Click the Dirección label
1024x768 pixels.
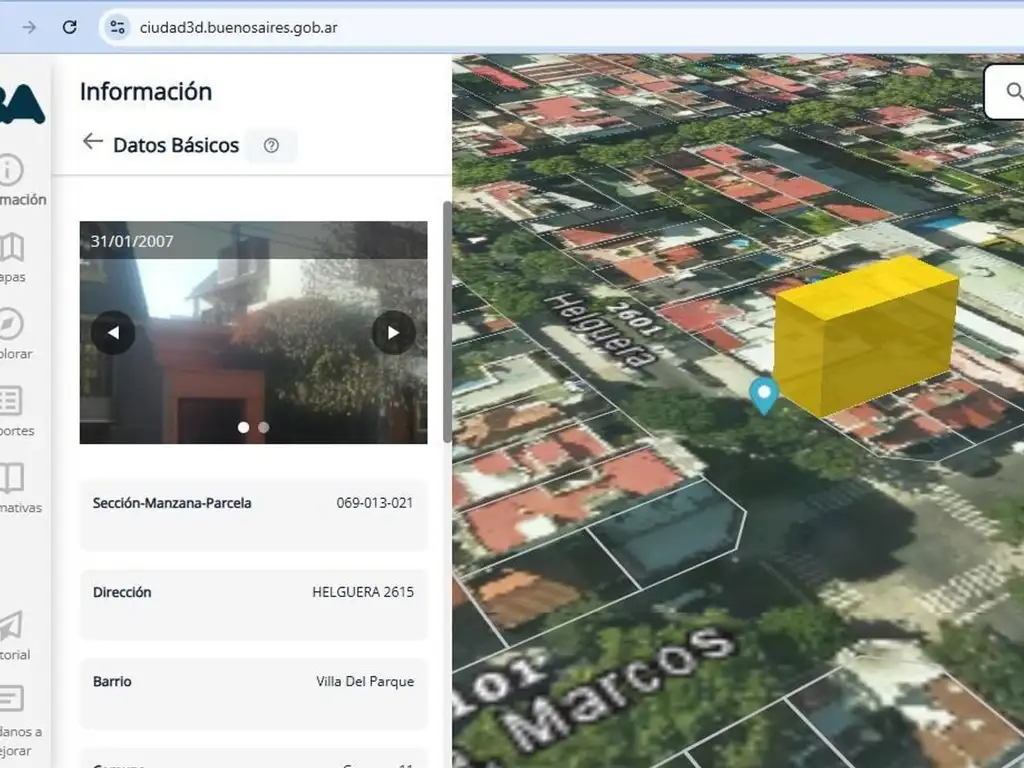122,592
